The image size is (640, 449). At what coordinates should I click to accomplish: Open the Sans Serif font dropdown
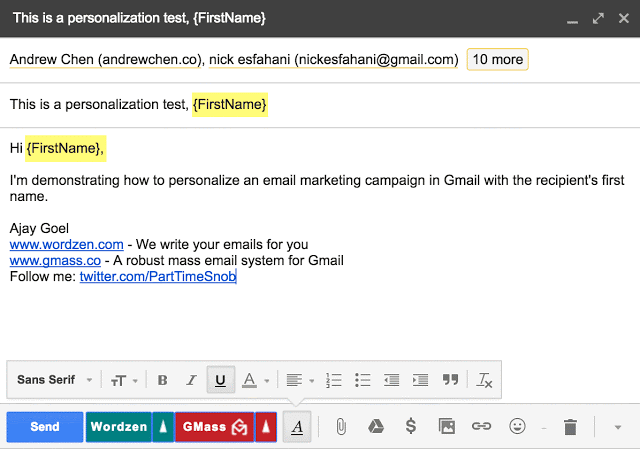[x=55, y=380]
